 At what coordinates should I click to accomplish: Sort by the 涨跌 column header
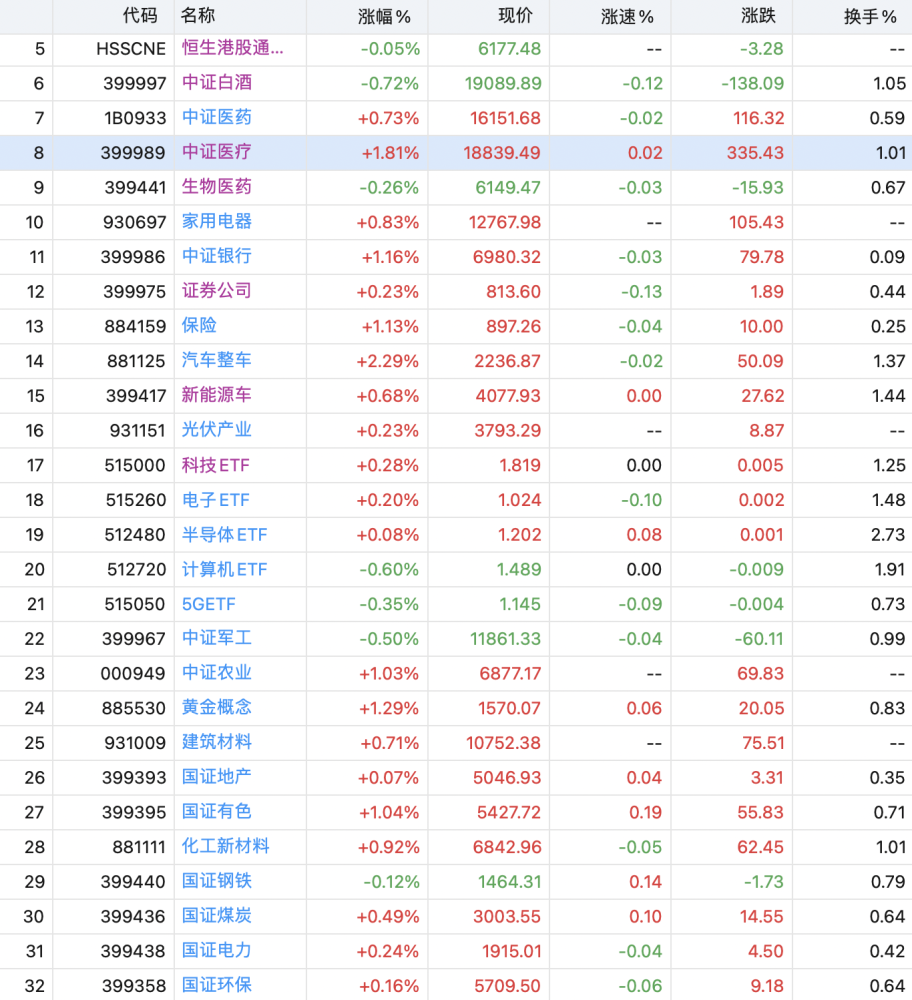pyautogui.click(x=758, y=16)
